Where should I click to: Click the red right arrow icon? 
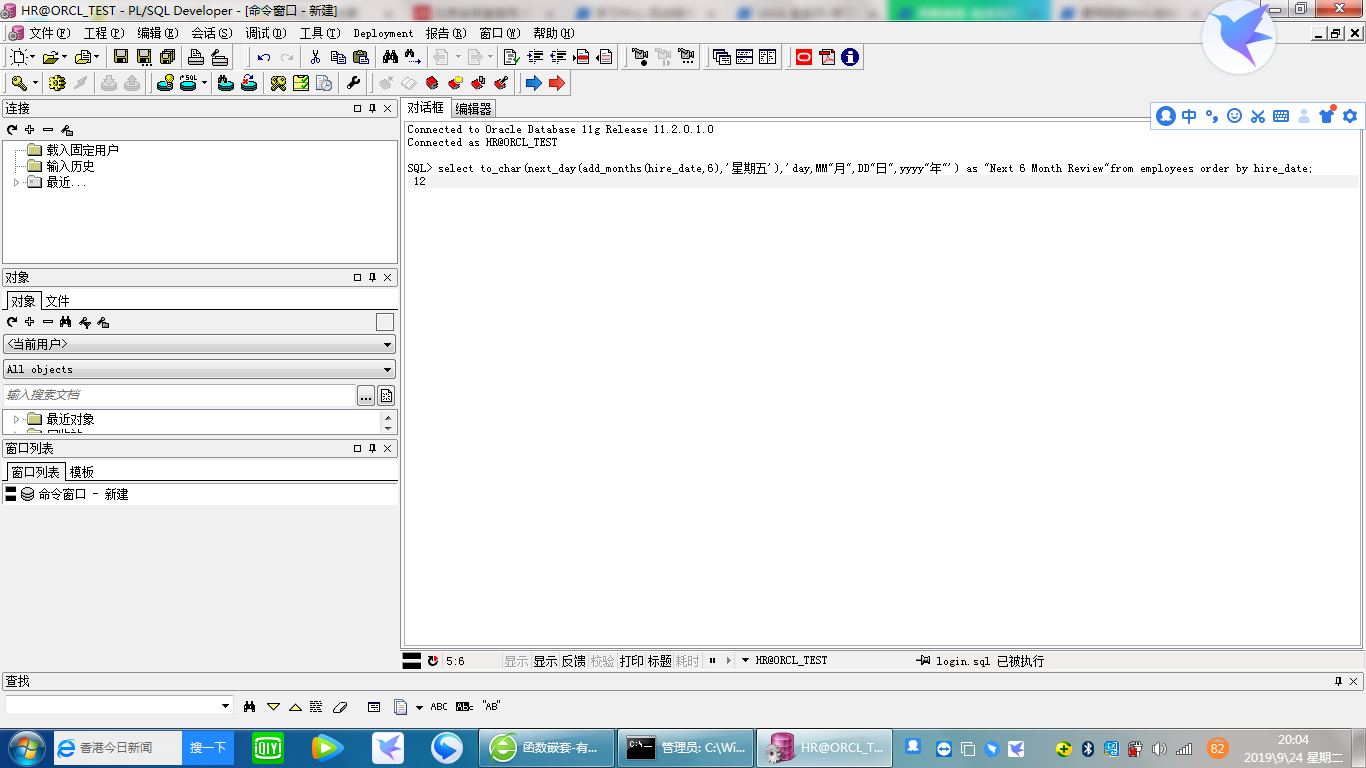tap(556, 83)
